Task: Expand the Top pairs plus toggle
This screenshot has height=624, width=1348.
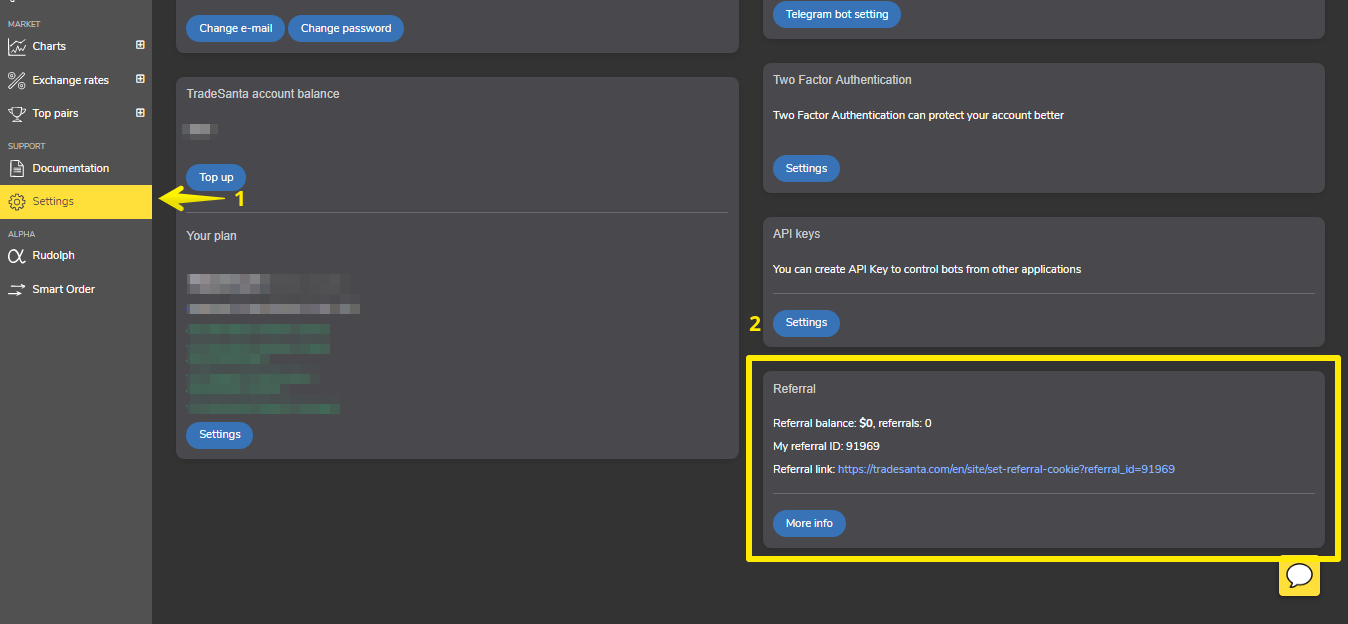Action: click(x=140, y=113)
